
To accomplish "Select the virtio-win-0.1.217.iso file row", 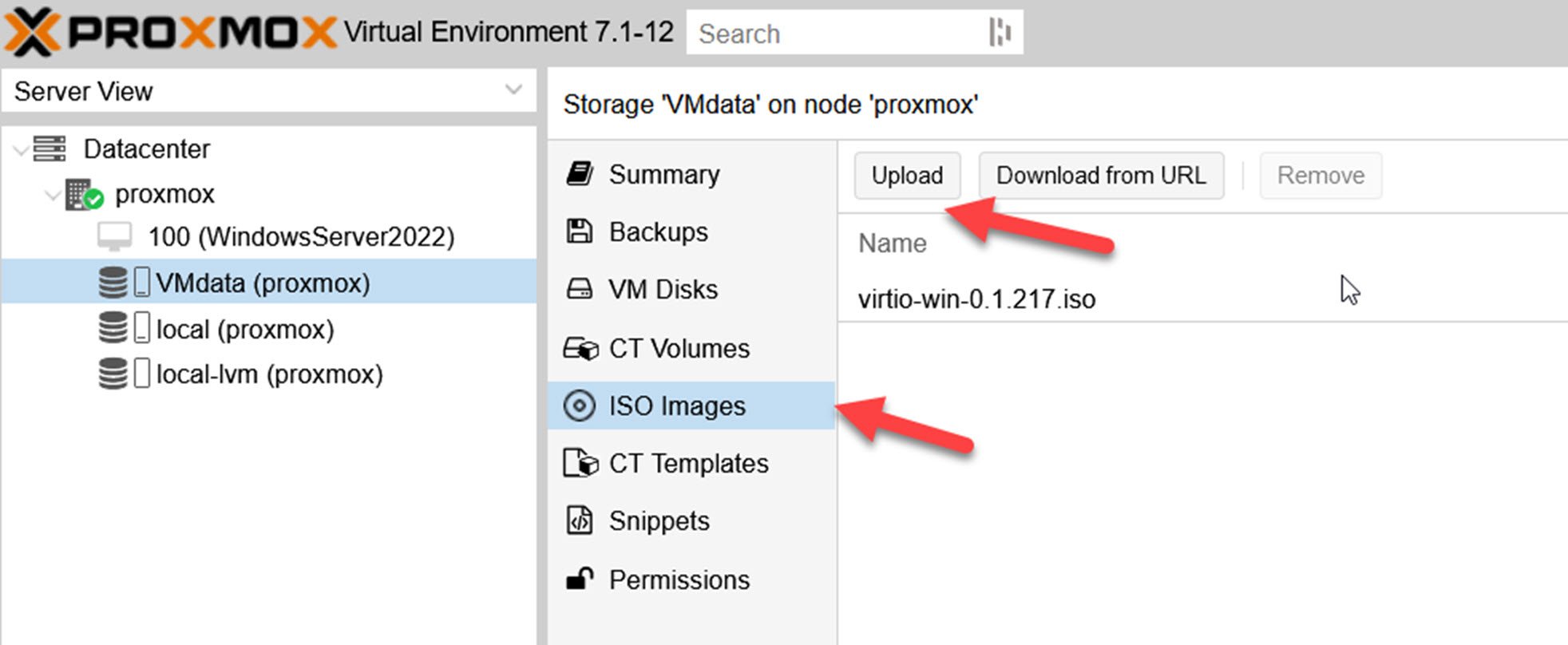I will click(976, 299).
